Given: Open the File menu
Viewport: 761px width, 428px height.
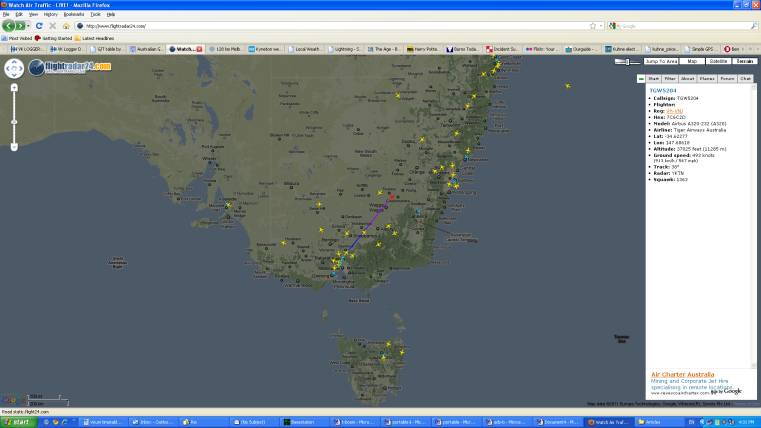Looking at the screenshot, I should click(6, 15).
